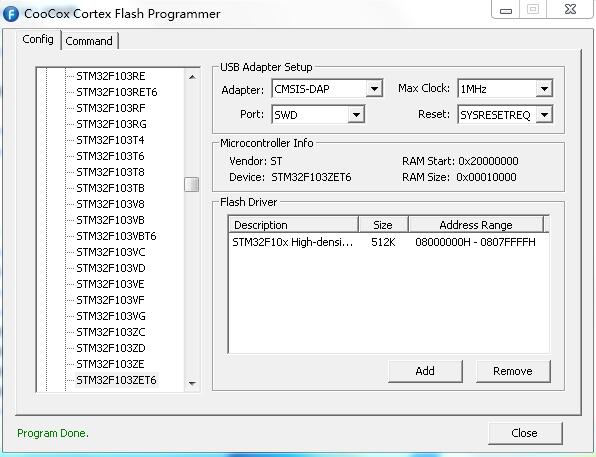Click the 512K size cell
The height and width of the screenshot is (457, 596).
coord(383,242)
